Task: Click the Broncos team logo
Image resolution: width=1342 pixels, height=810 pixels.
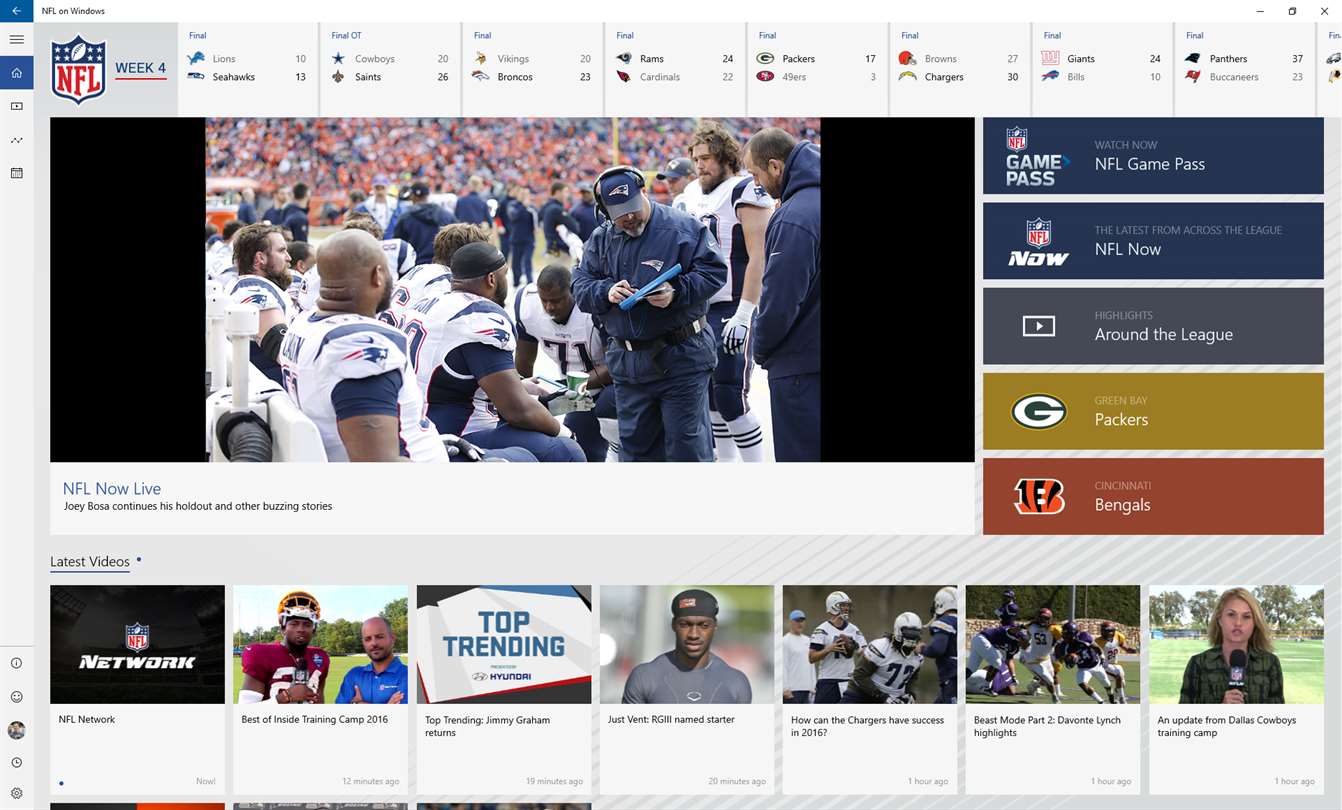Action: [481, 77]
